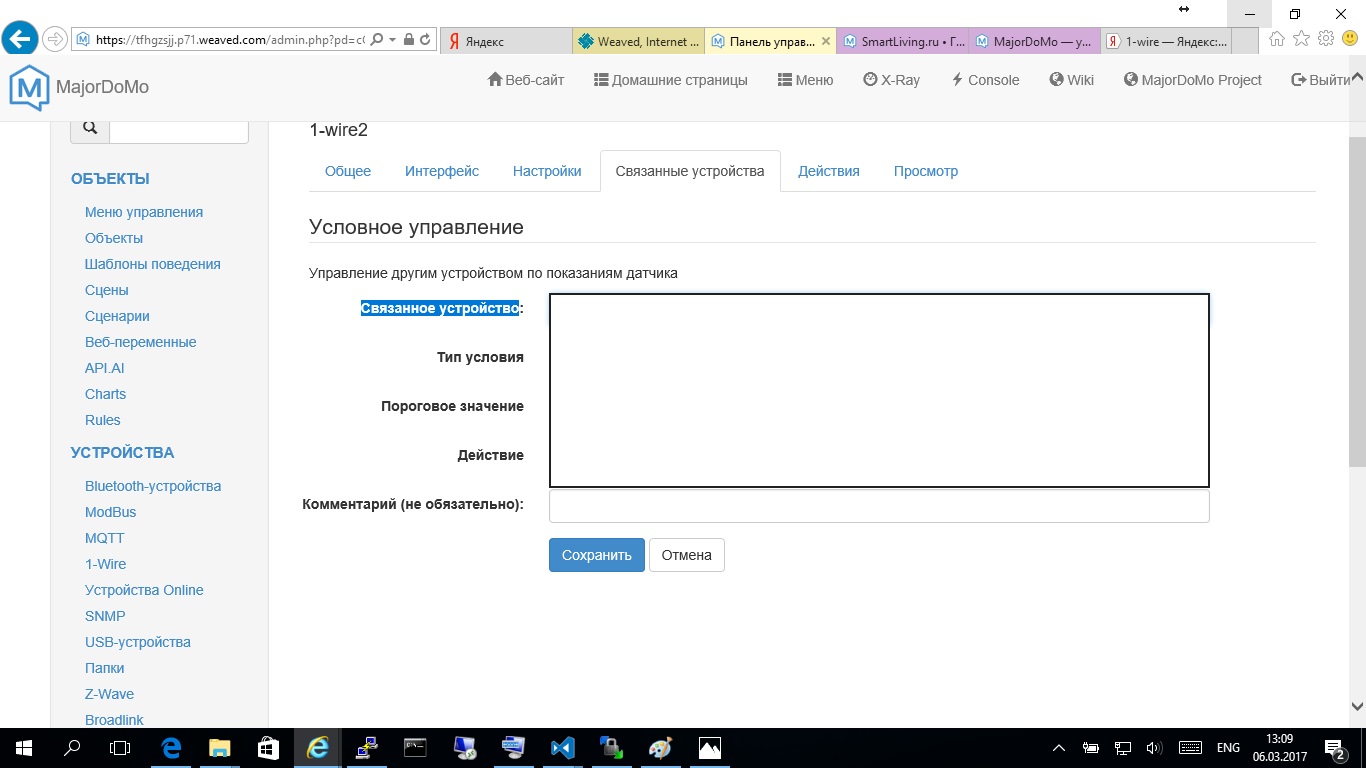Select the Общее tab
Viewport: 1366px width, 768px height.
pyautogui.click(x=348, y=171)
